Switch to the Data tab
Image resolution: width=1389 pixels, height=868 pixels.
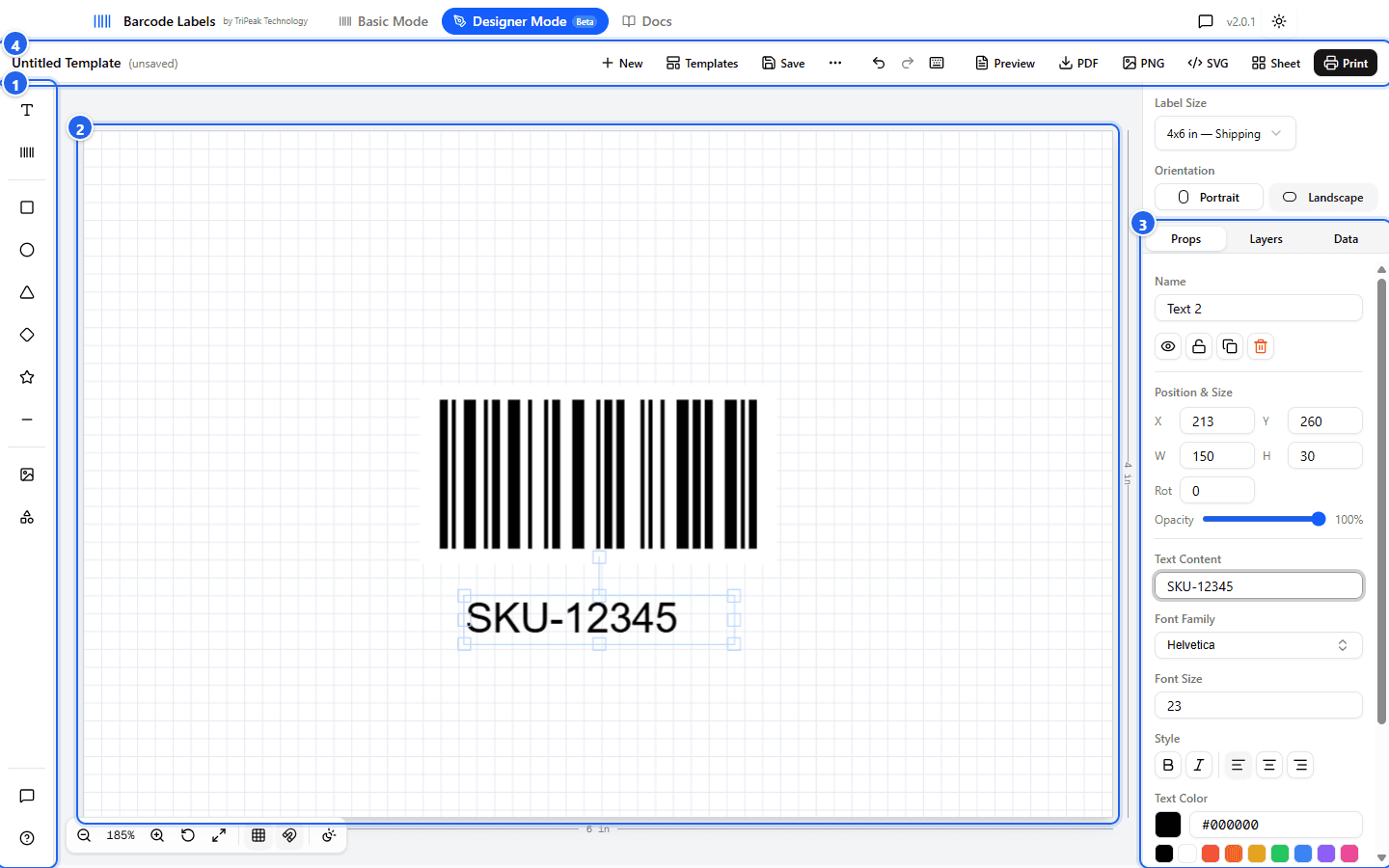point(1346,239)
